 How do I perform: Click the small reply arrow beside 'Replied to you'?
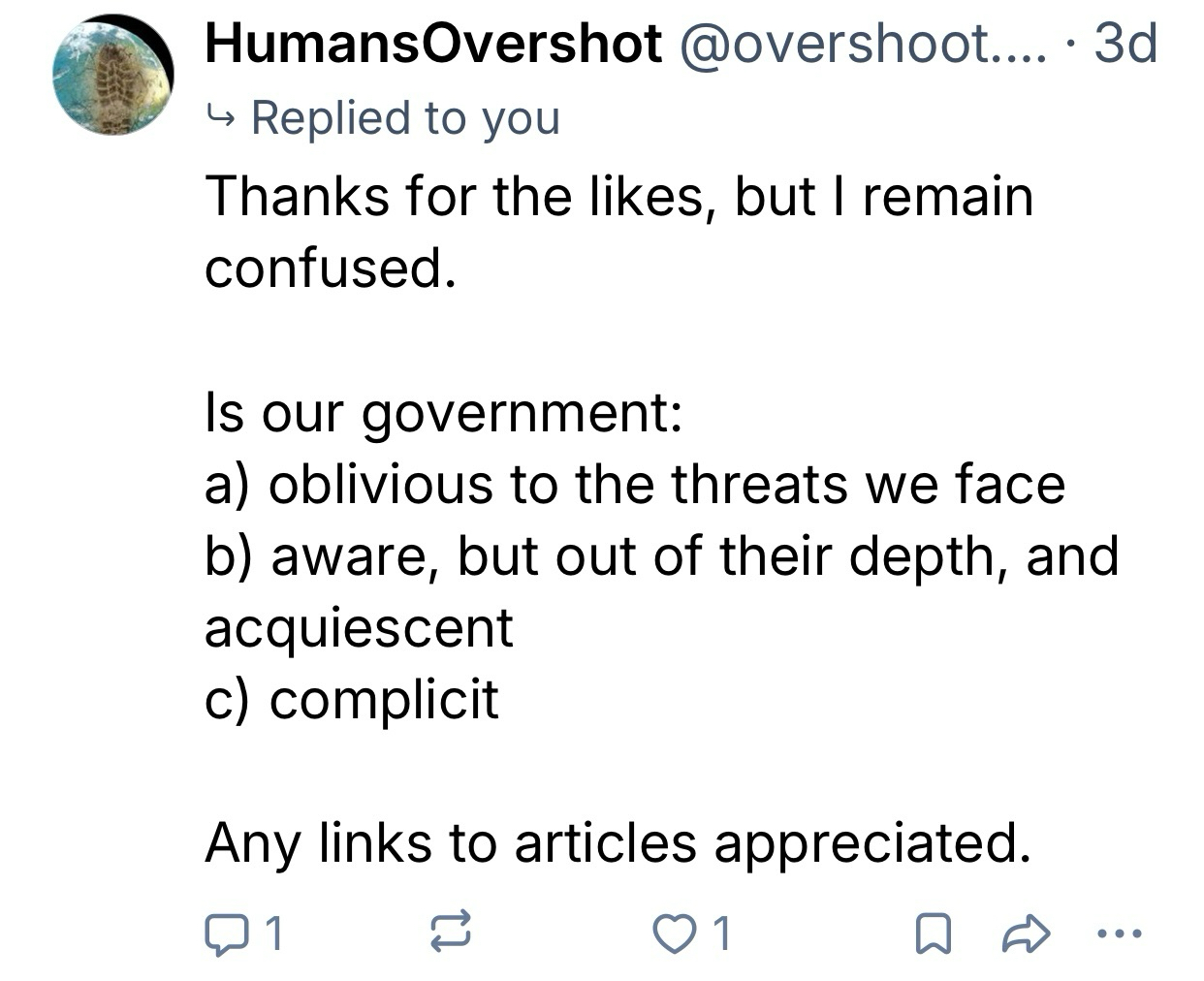(220, 118)
